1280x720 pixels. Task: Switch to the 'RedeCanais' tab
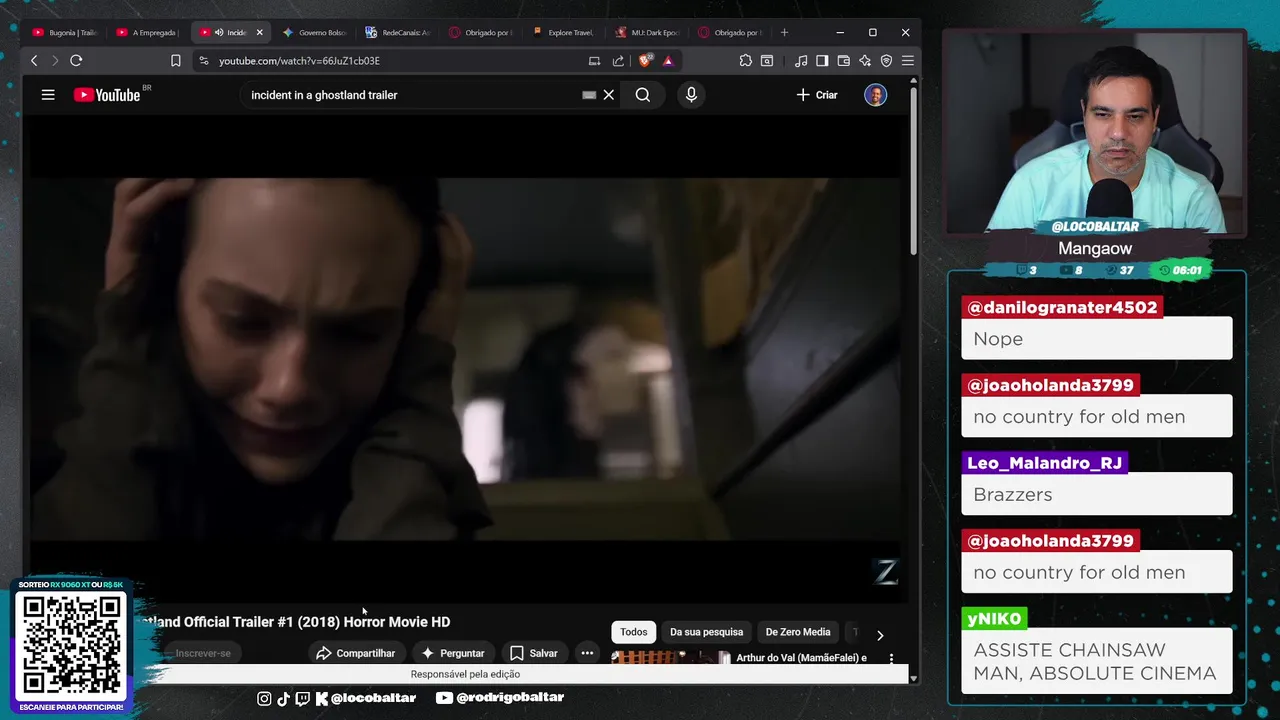pyautogui.click(x=398, y=33)
